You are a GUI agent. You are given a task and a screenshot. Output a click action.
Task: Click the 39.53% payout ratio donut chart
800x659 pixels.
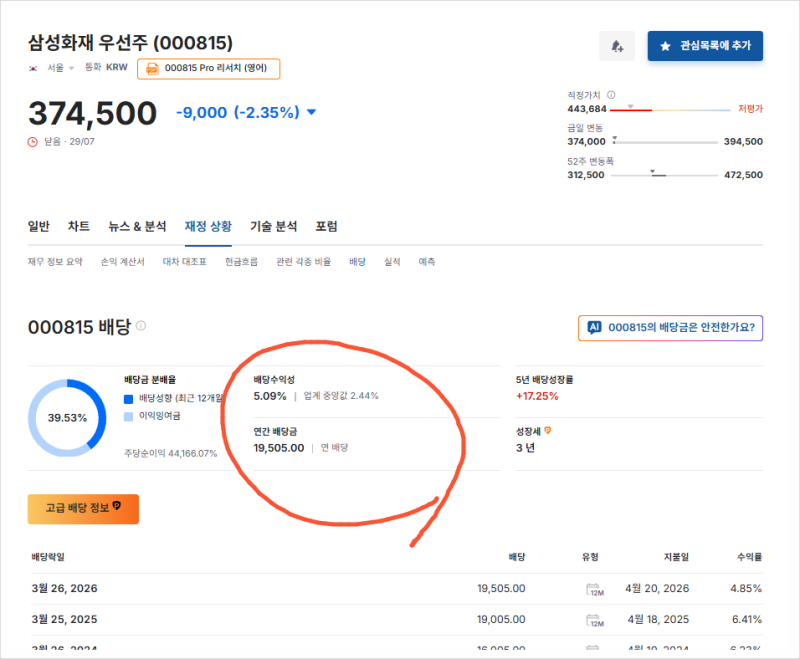(67, 418)
